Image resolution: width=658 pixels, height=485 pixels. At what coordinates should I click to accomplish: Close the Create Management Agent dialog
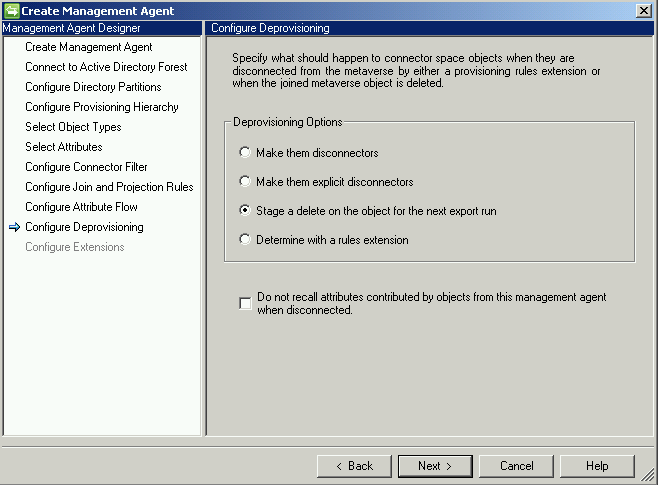pyautogui.click(x=643, y=10)
